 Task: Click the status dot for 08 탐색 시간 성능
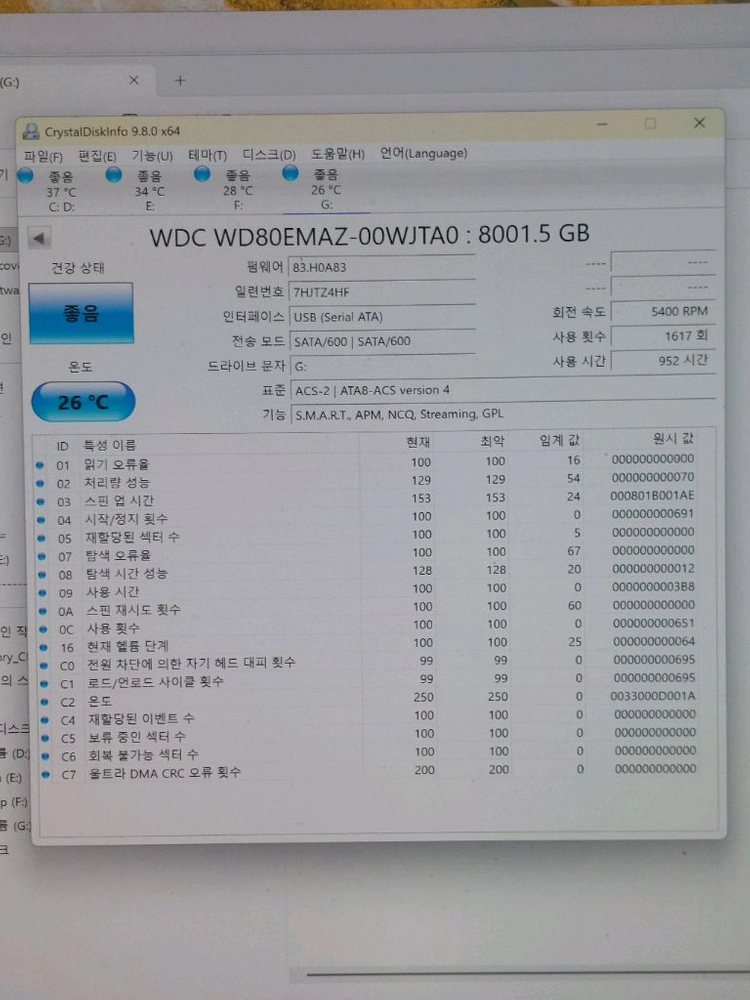point(42,575)
